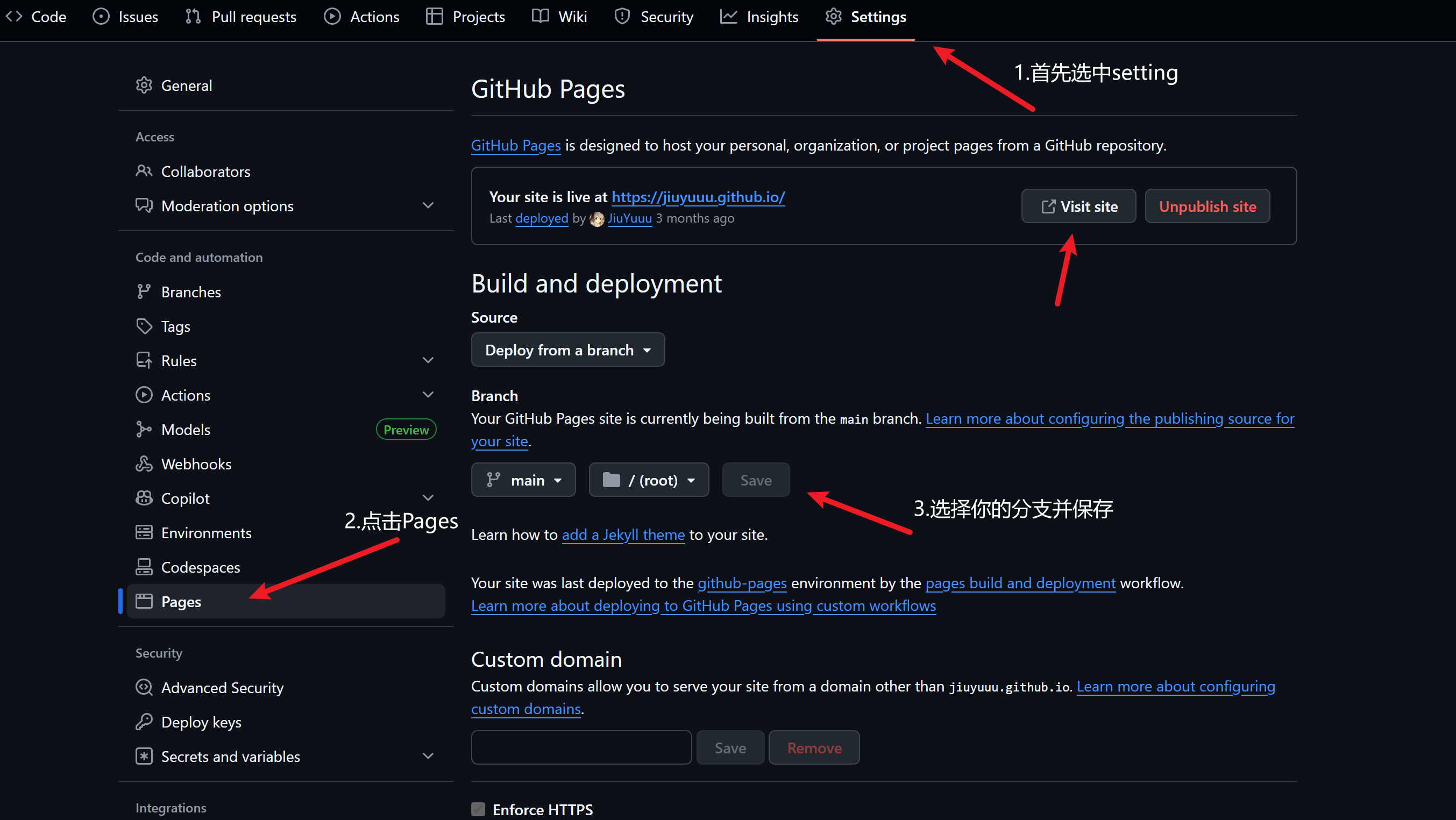Click the Tags icon in sidebar
Image resolution: width=1456 pixels, height=820 pixels.
pos(144,326)
